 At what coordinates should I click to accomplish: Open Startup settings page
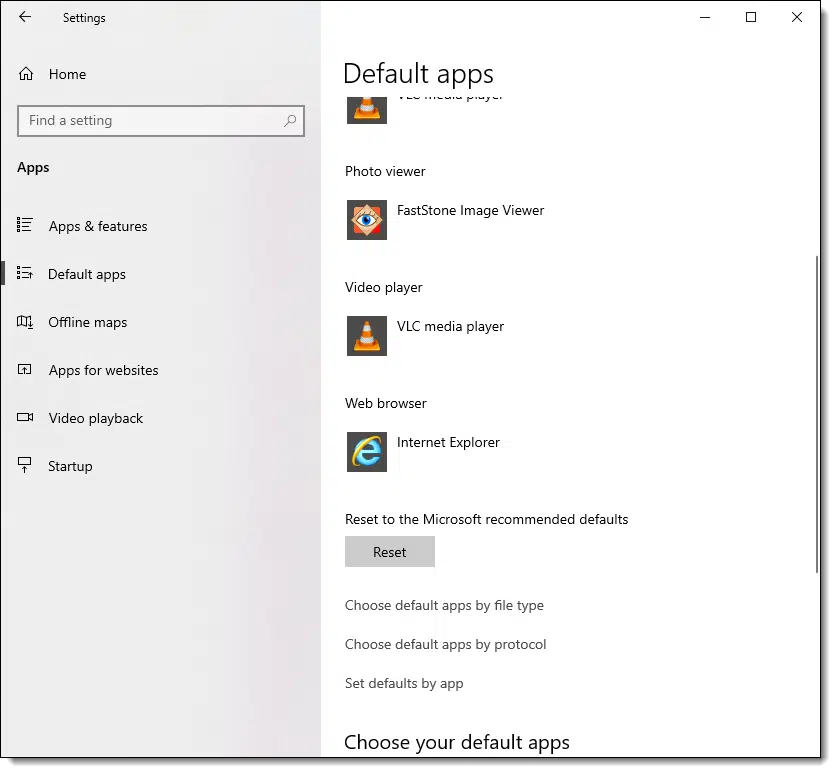[x=70, y=466]
